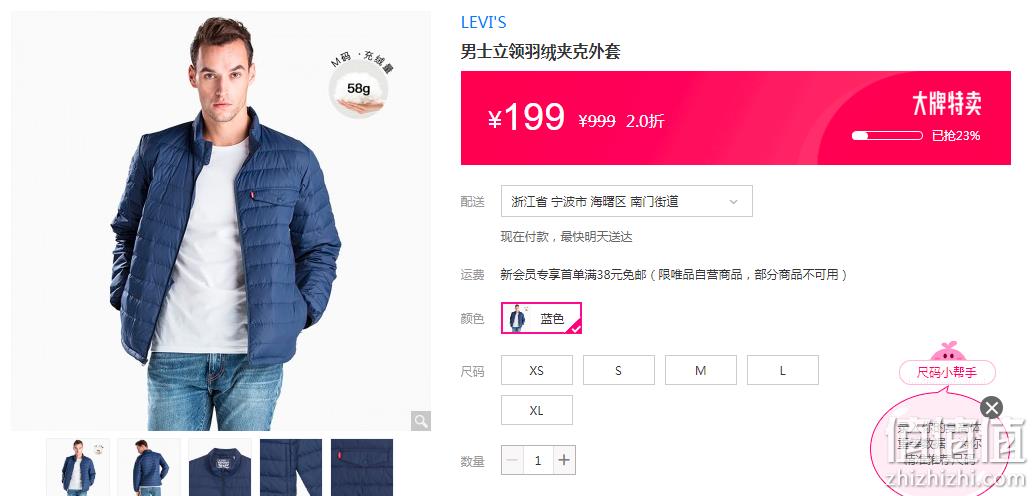The height and width of the screenshot is (496, 1035).
Task: Click the chevron arrow in address selector
Action: click(x=733, y=202)
